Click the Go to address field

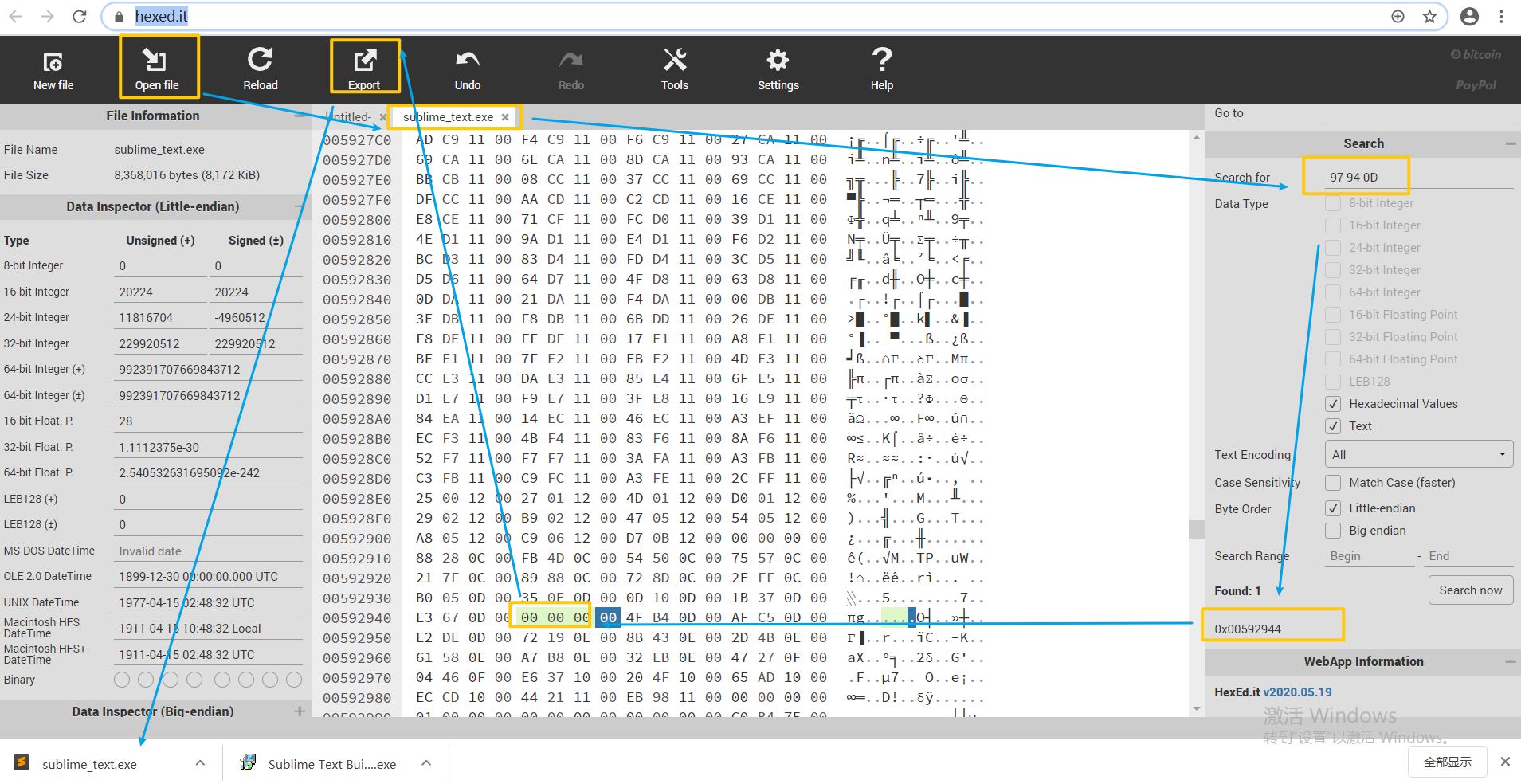click(1419, 113)
